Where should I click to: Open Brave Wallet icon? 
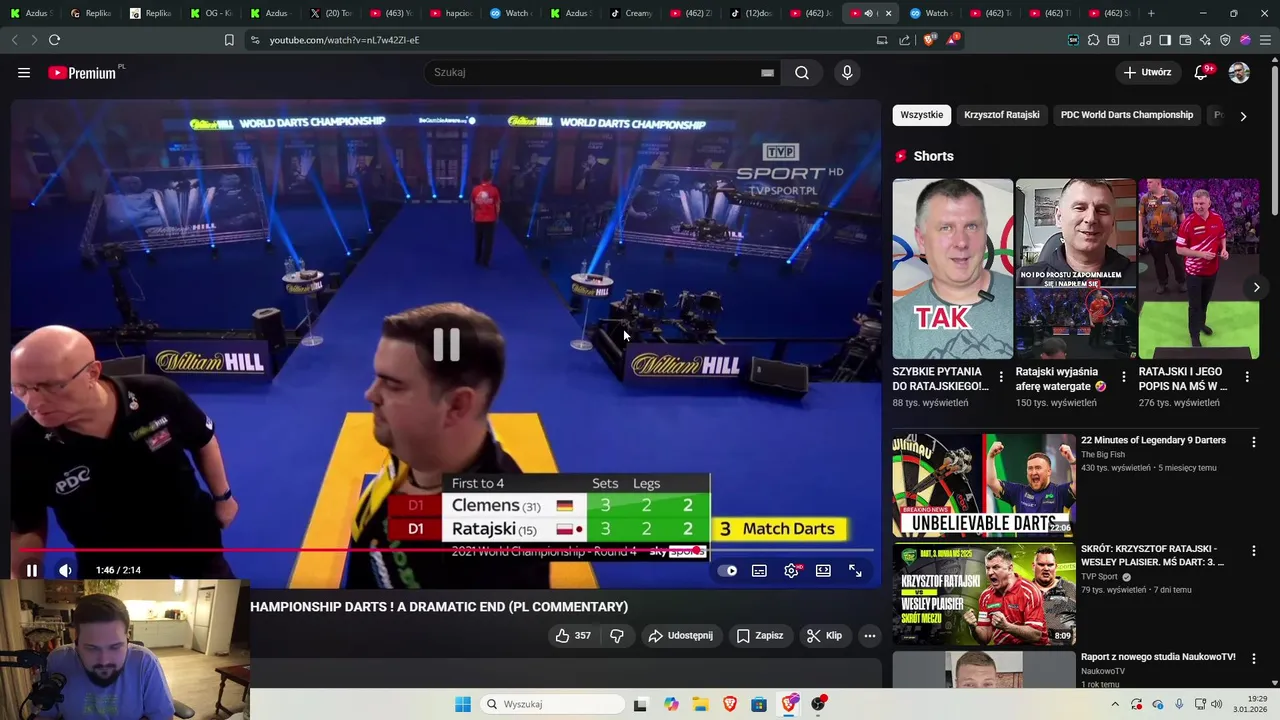(1185, 40)
